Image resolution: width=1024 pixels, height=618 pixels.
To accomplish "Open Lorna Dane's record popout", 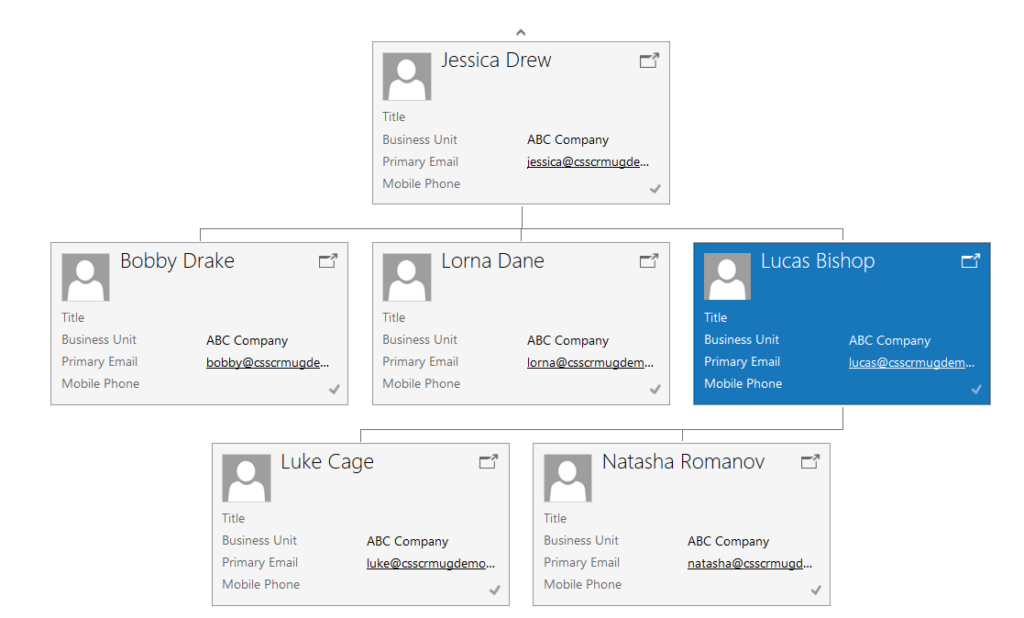I will [649, 261].
